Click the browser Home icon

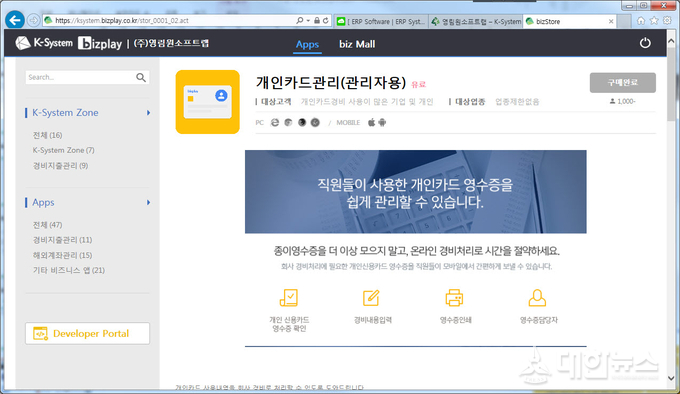[x=641, y=20]
